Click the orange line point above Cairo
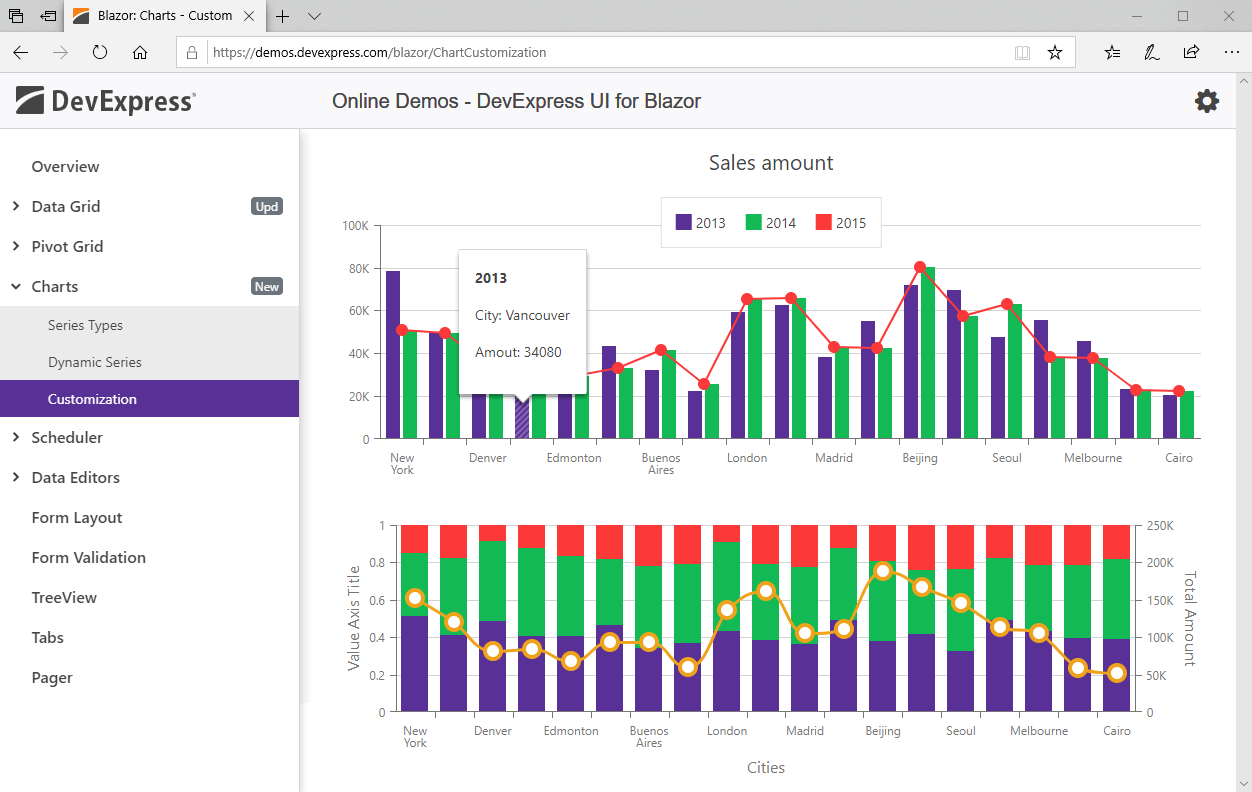The height and width of the screenshot is (792, 1252). tap(1117, 673)
